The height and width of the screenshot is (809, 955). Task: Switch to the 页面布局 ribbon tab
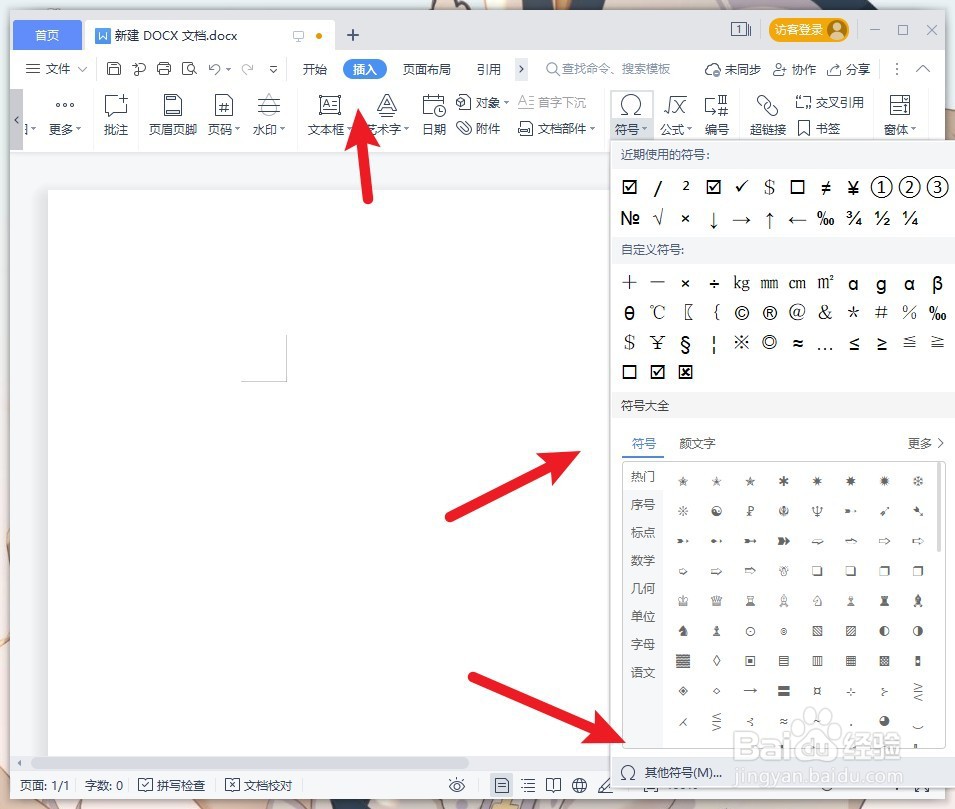(427, 69)
